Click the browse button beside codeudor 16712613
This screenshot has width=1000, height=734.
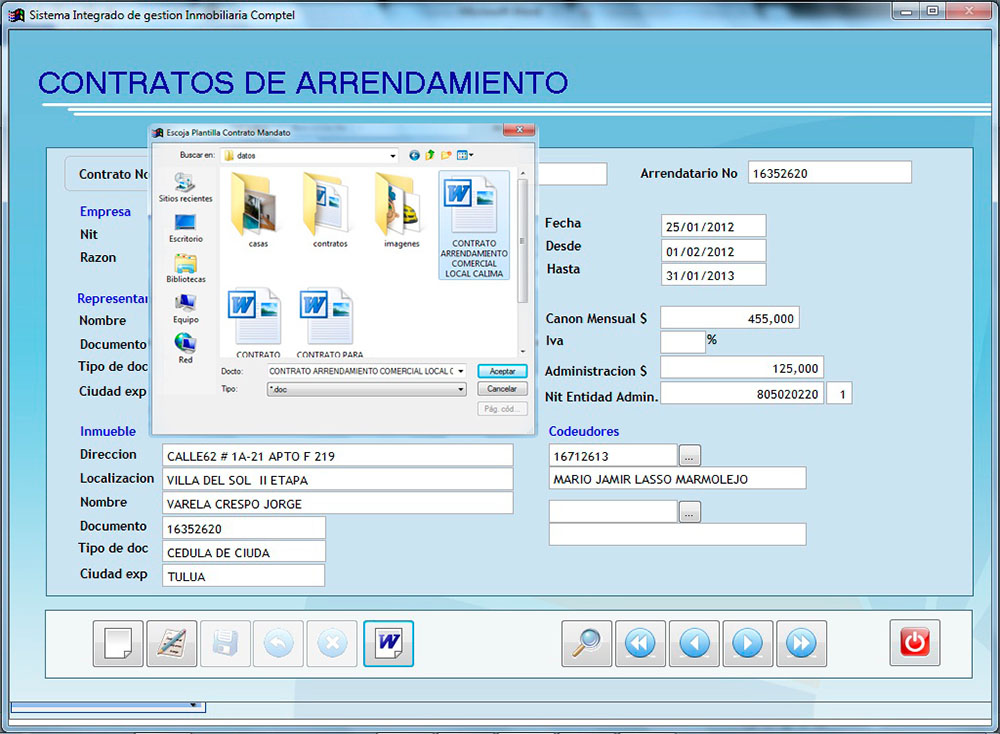[690, 456]
